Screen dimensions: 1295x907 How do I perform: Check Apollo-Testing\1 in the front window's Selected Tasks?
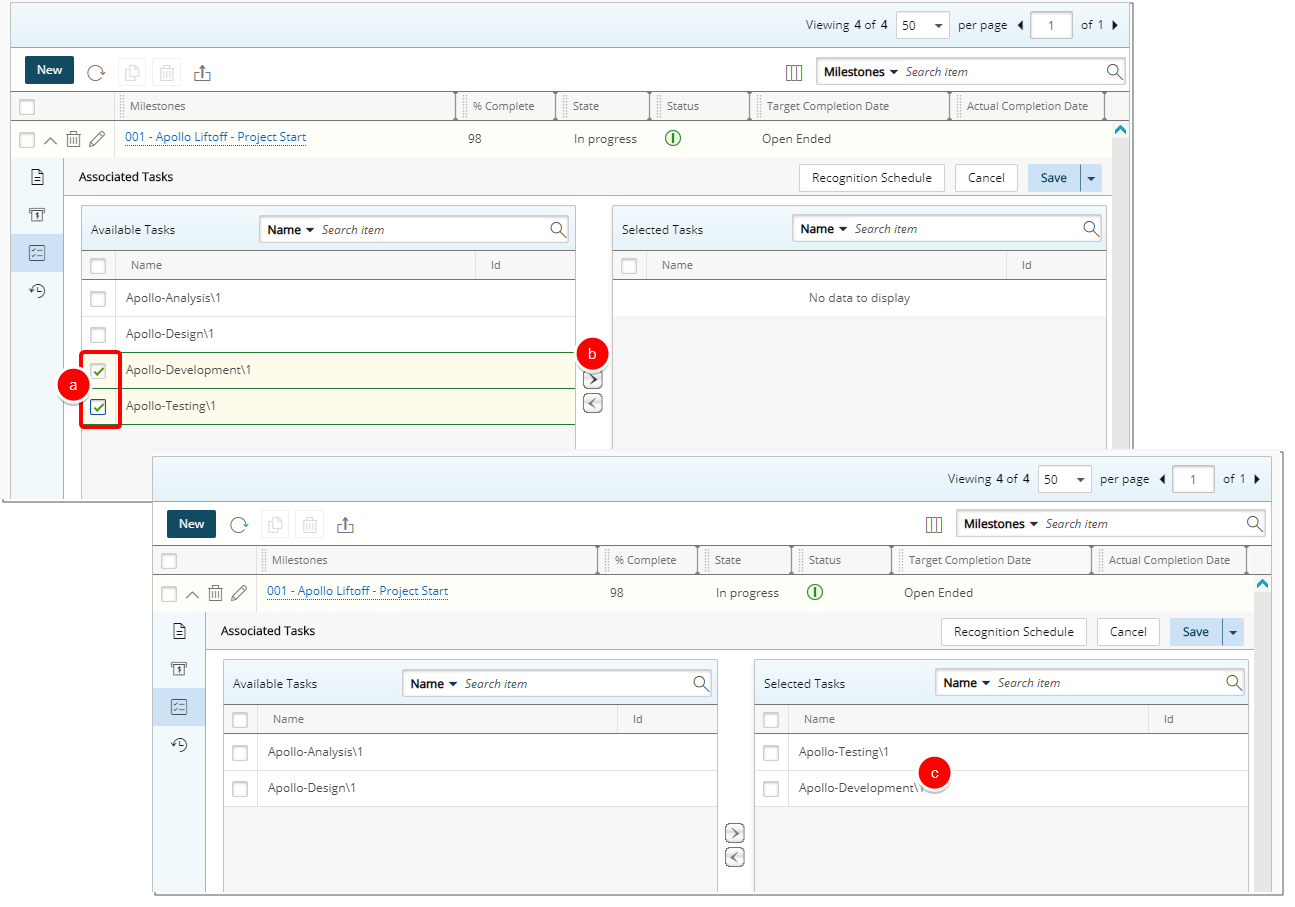[771, 753]
